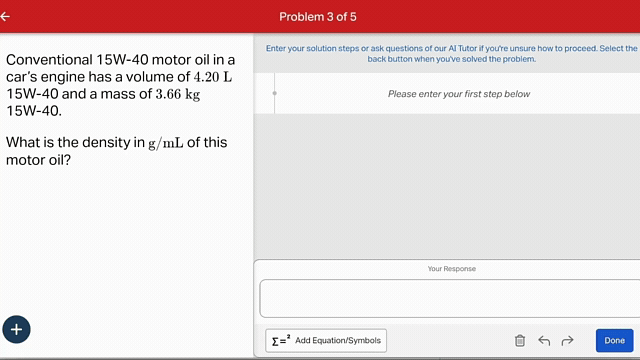
Task: Click the Problem 3 of 5 title
Action: click(x=318, y=17)
